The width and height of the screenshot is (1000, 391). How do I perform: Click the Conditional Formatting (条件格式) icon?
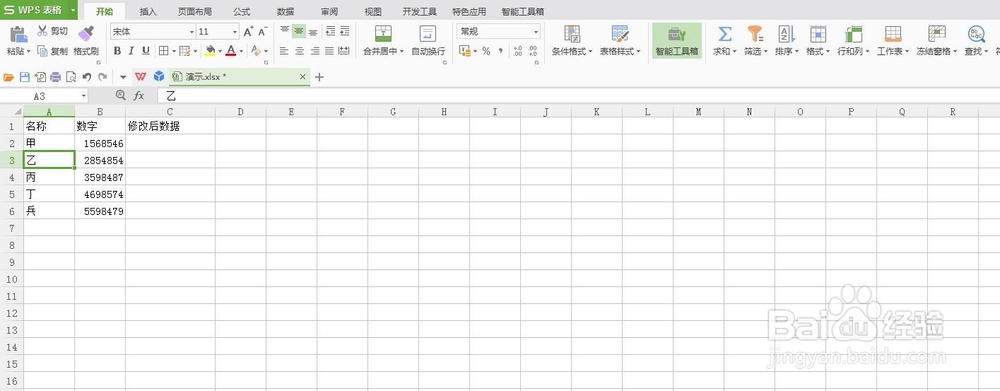click(572, 34)
